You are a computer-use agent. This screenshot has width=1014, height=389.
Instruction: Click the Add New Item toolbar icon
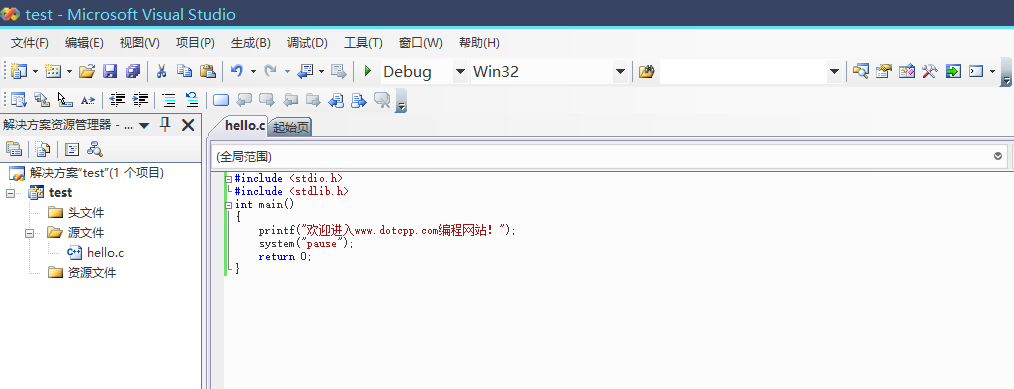point(53,71)
